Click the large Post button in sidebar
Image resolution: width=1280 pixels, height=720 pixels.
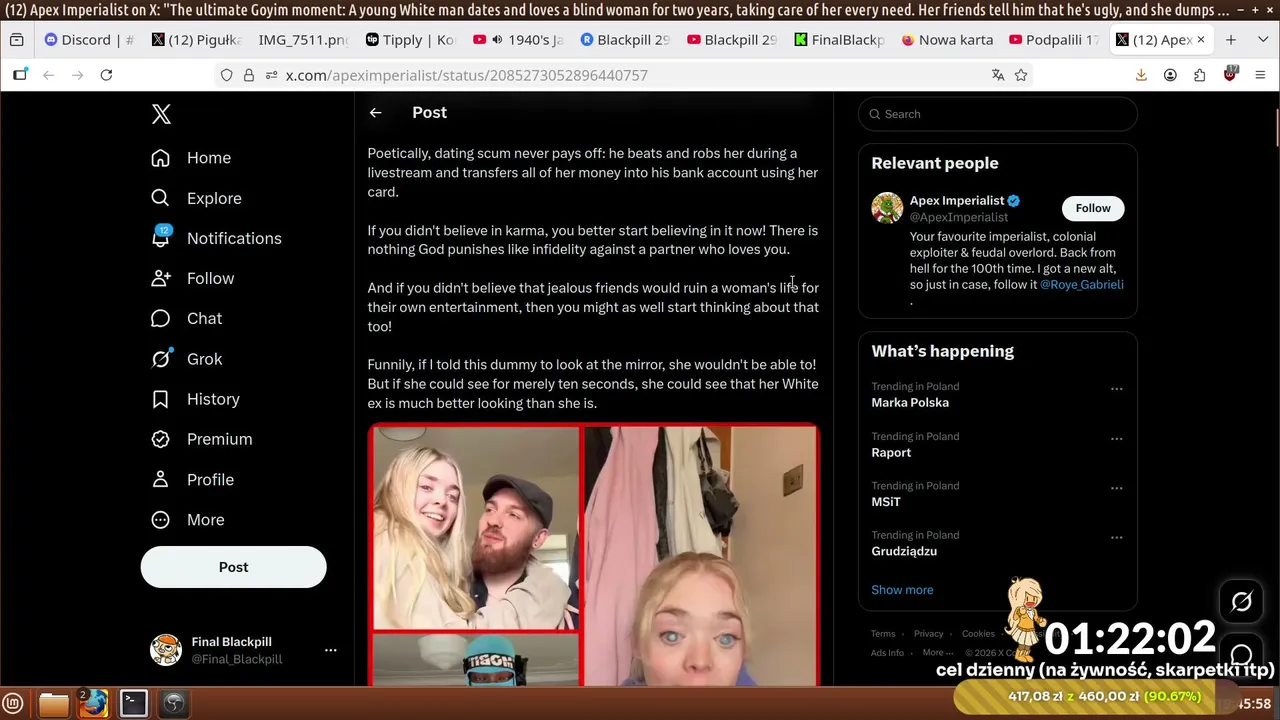pyautogui.click(x=233, y=567)
